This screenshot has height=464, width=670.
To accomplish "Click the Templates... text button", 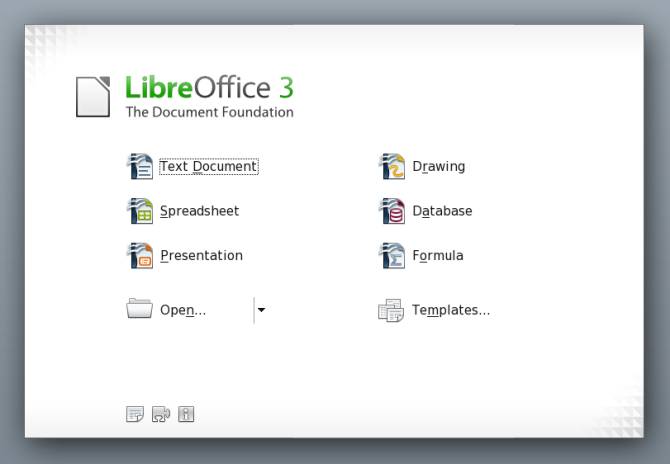I will click(x=451, y=310).
